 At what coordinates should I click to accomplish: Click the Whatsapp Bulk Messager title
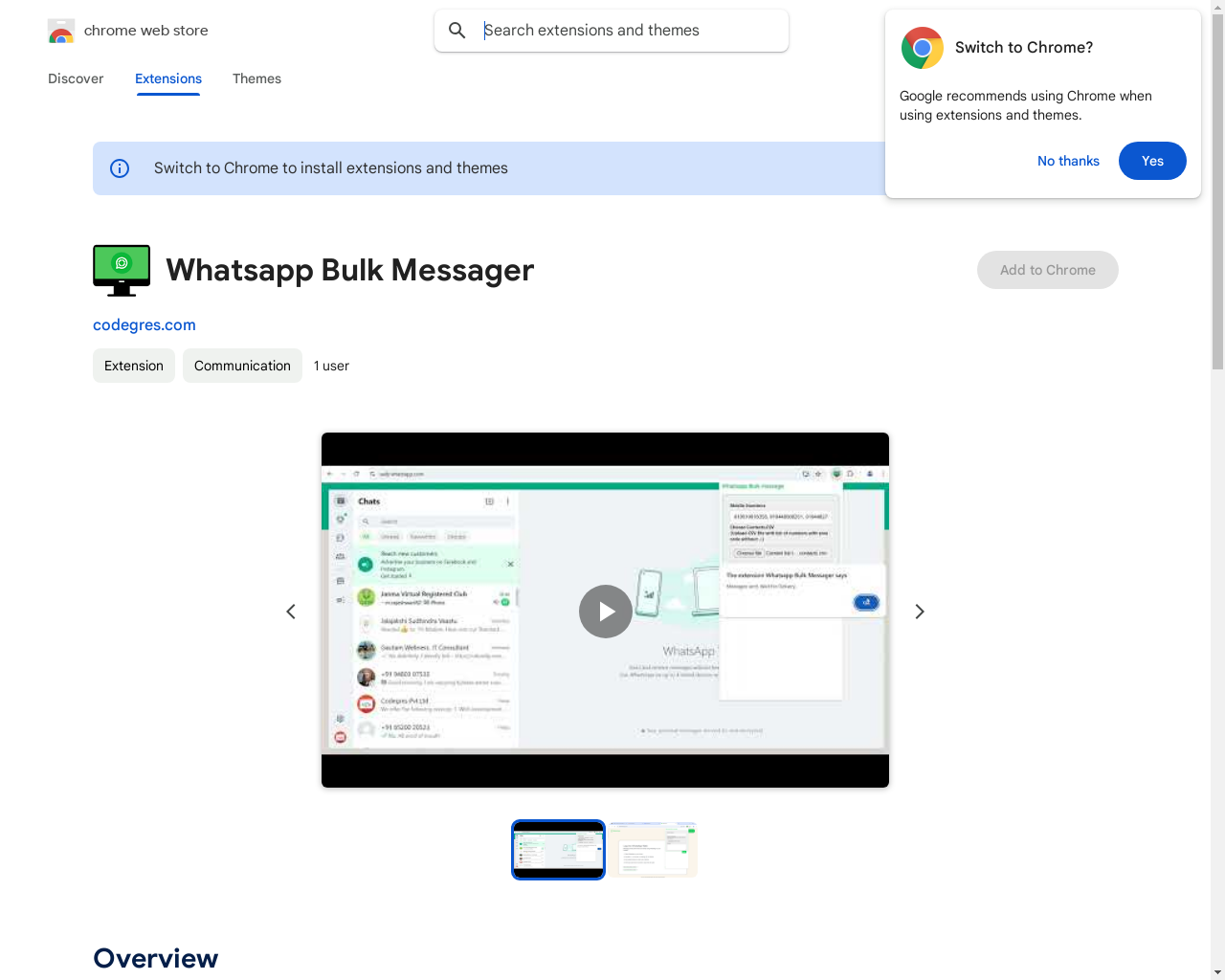coord(350,270)
